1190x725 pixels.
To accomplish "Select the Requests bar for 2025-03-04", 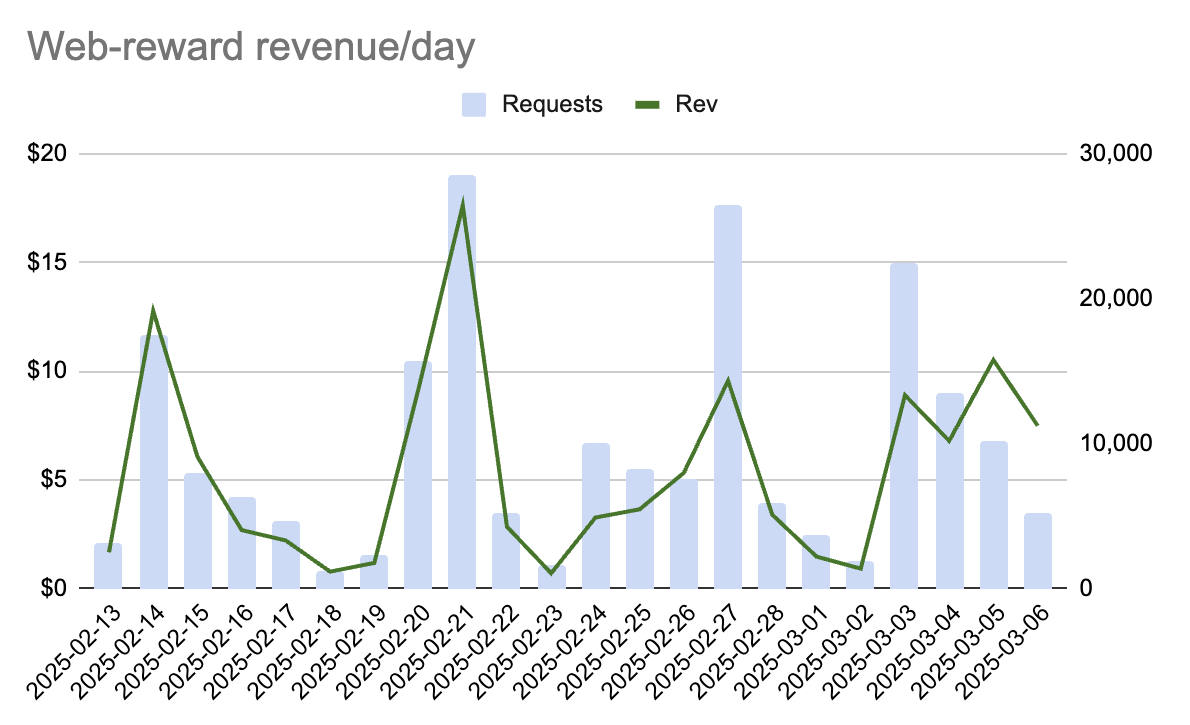I will [949, 500].
